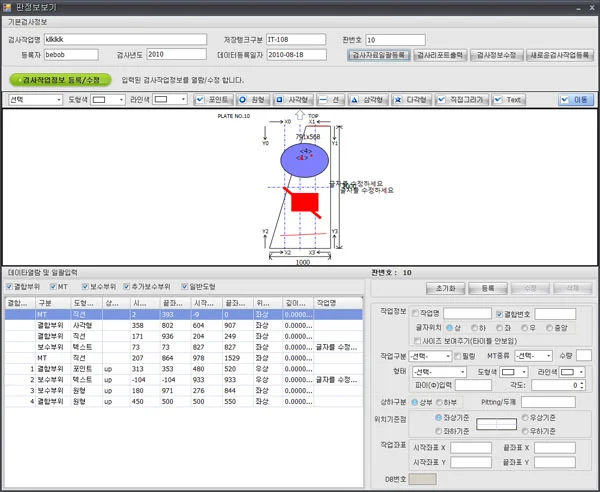Viewport: 600px width, 492px height.
Task: Open the 작업구분 dropdown
Action: click(430, 356)
